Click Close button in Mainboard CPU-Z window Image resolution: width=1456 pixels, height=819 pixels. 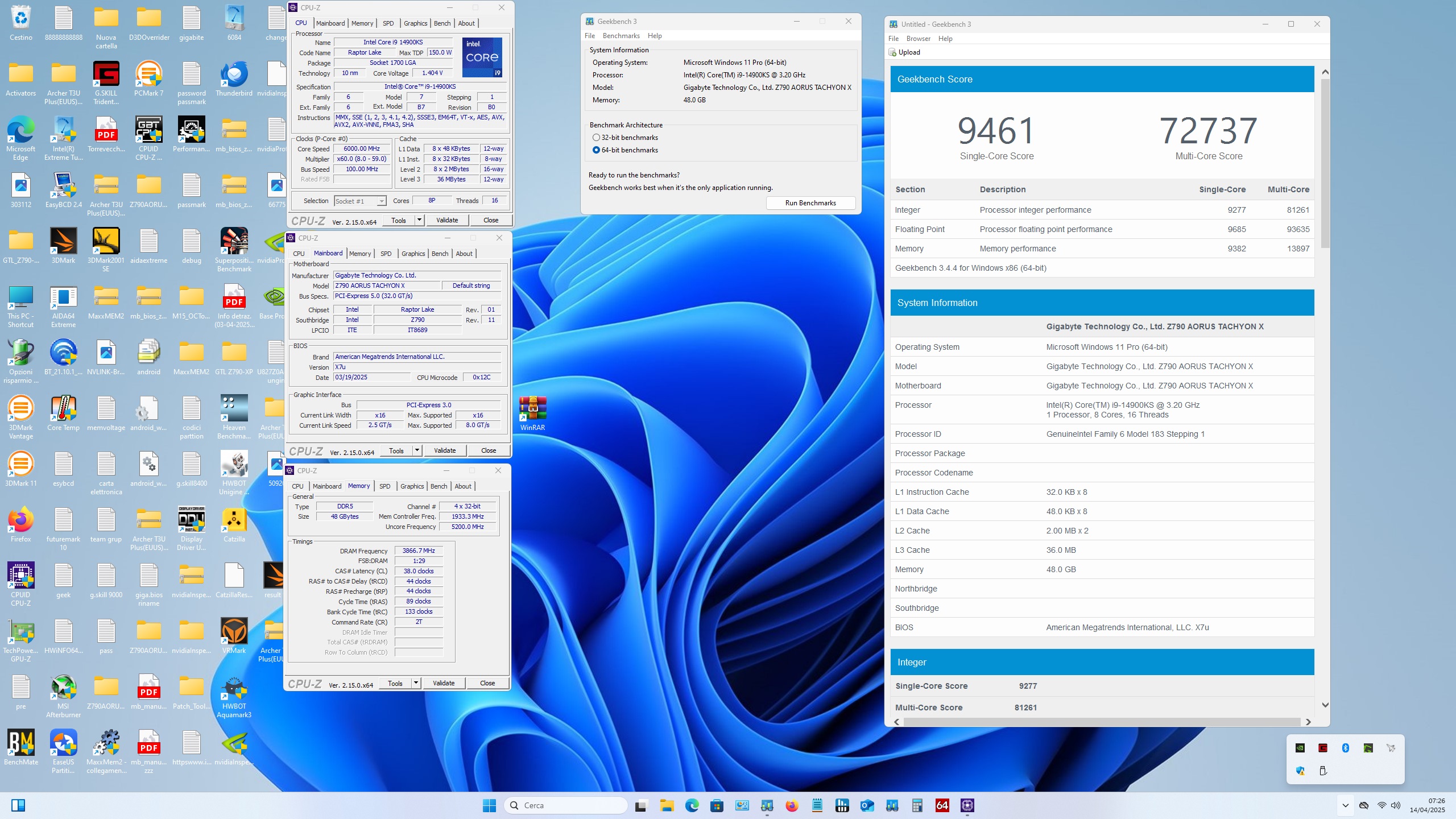point(489,450)
